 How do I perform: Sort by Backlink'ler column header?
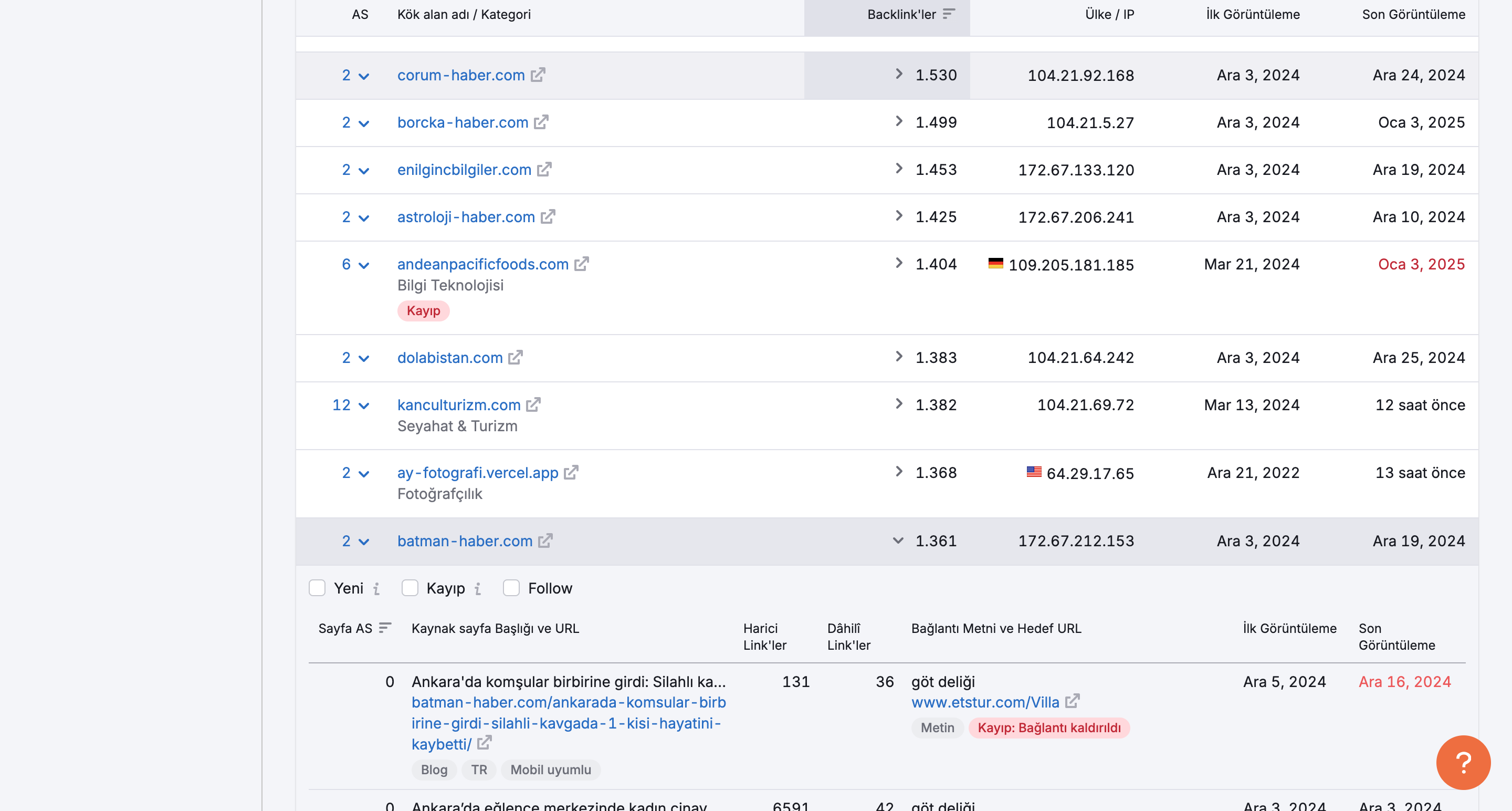[x=901, y=14]
